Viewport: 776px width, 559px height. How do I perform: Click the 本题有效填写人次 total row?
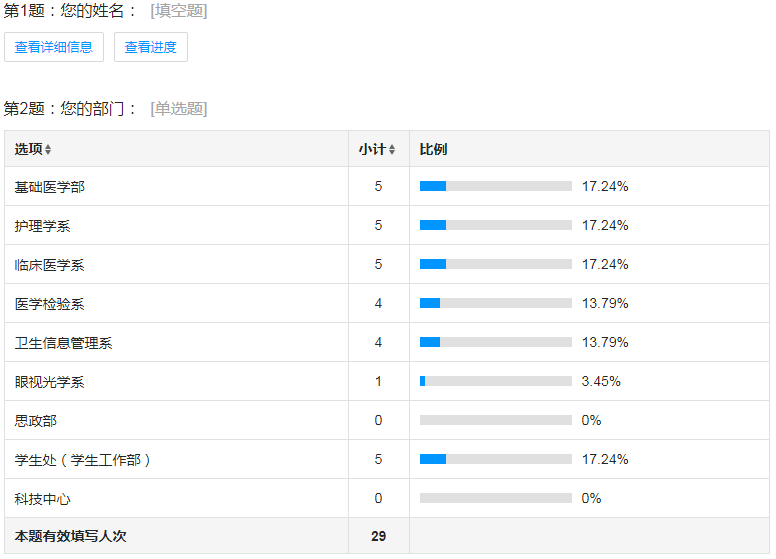tap(70, 536)
